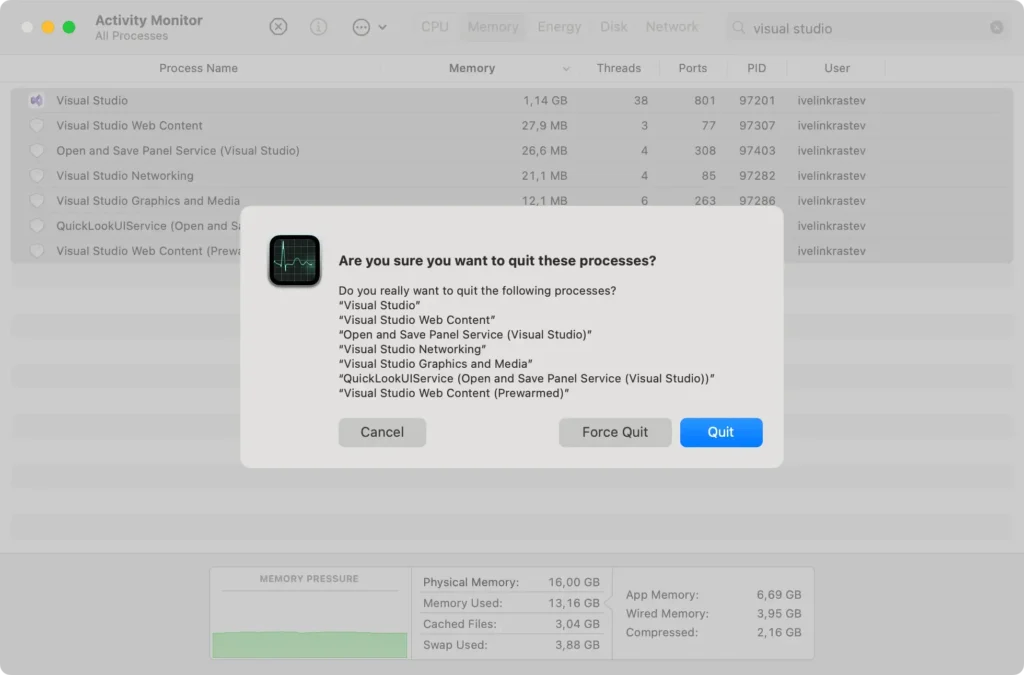Viewport: 1024px width, 675px height.
Task: Switch to the CPU tab
Action: click(435, 27)
